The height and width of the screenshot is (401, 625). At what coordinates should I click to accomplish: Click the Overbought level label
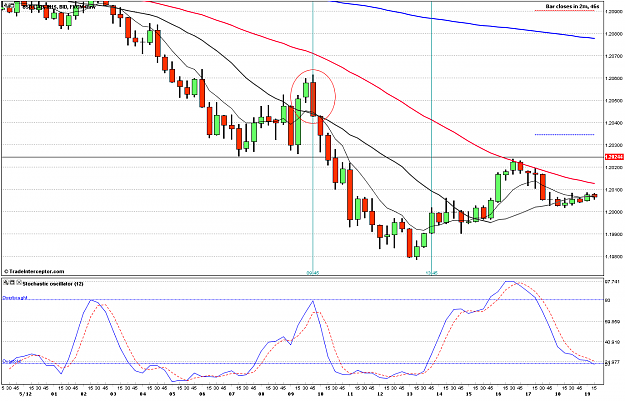[x=15, y=297]
